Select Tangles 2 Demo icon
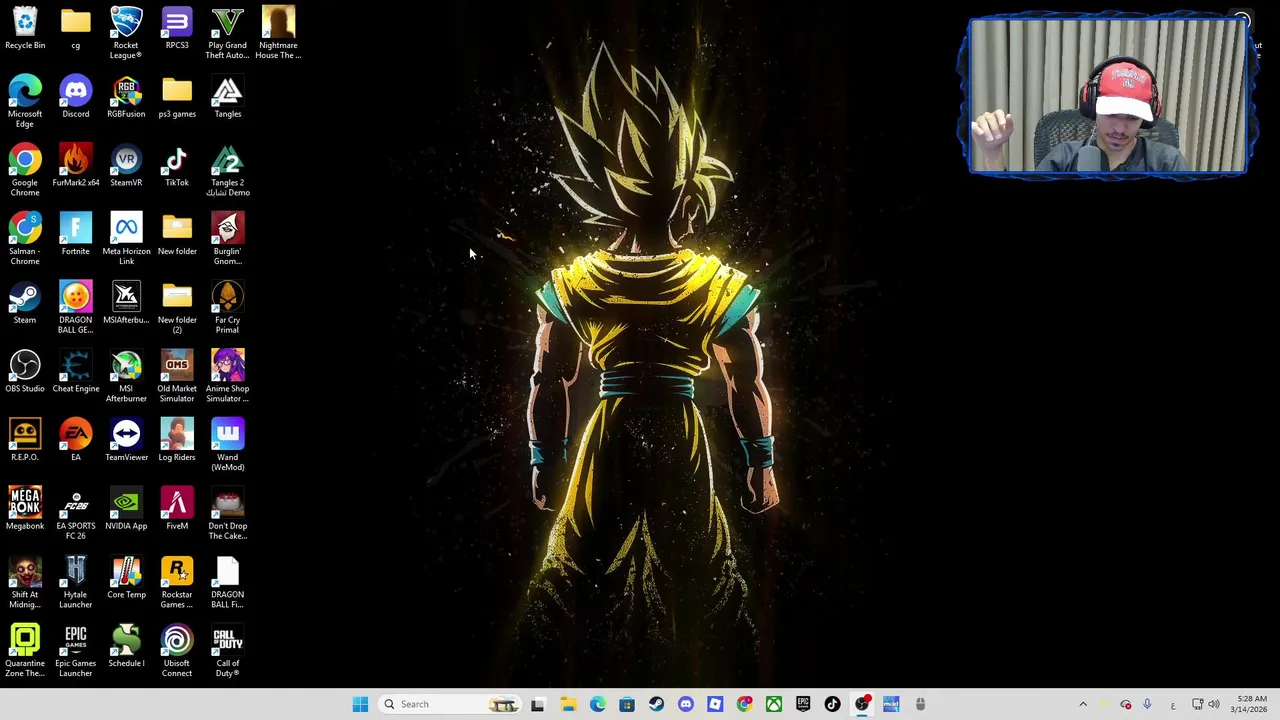This screenshot has width=1280, height=720. (x=227, y=170)
